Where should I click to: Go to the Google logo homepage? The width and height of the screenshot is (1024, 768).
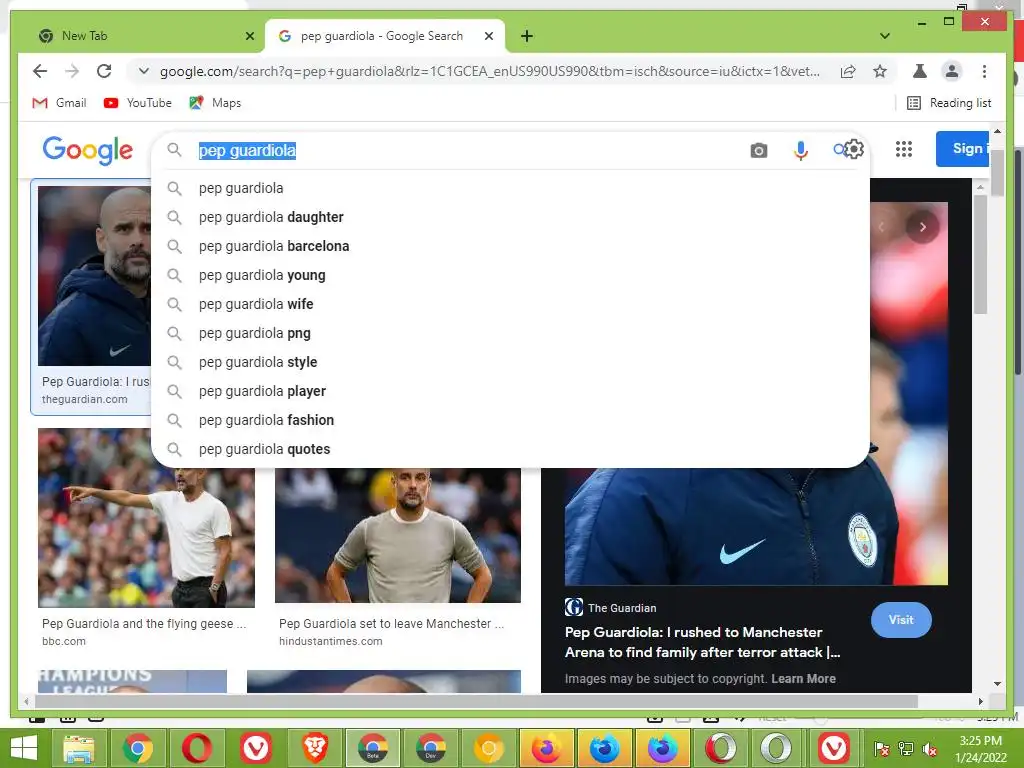(88, 150)
